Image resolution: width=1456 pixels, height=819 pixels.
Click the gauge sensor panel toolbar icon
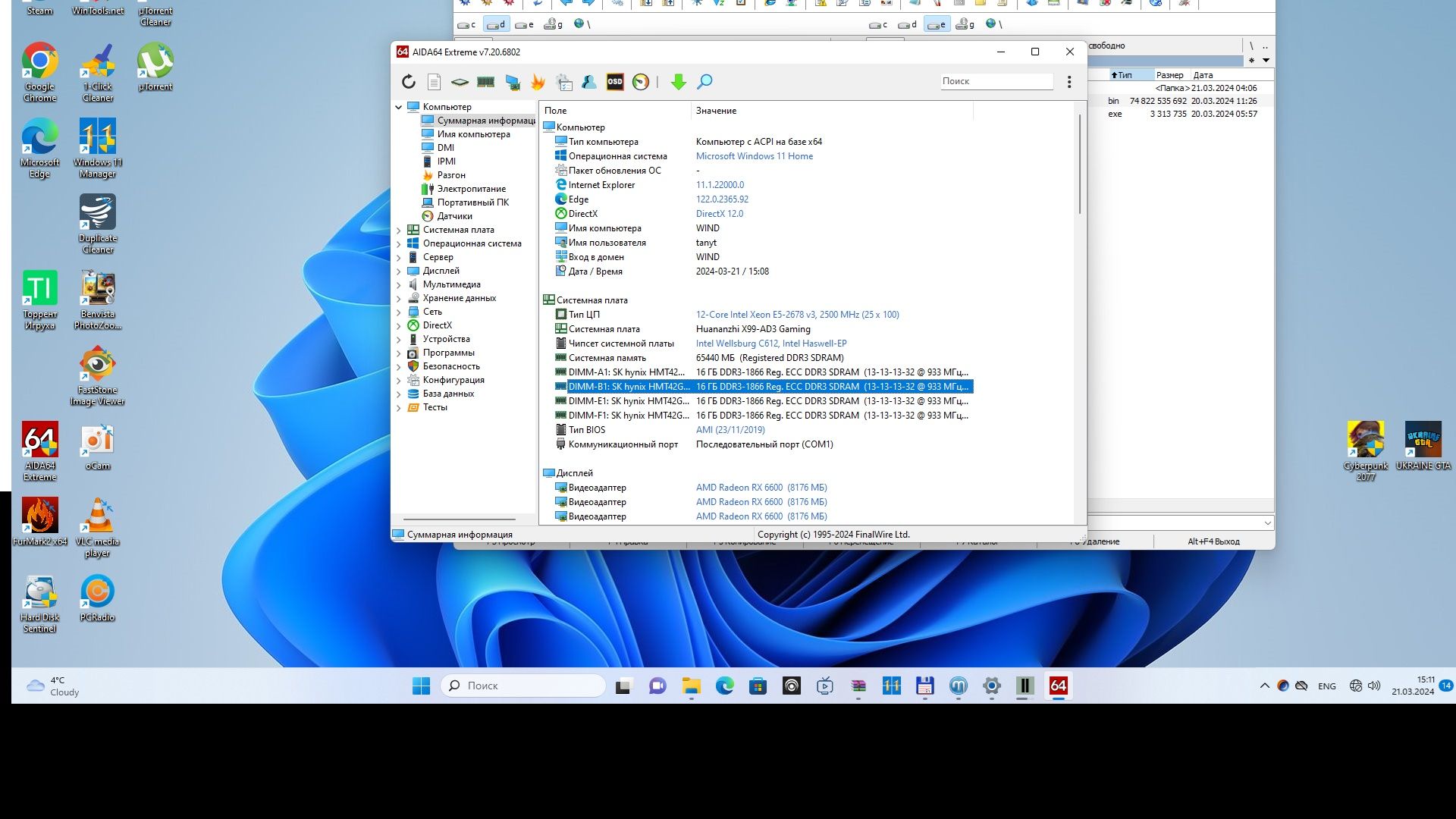641,82
